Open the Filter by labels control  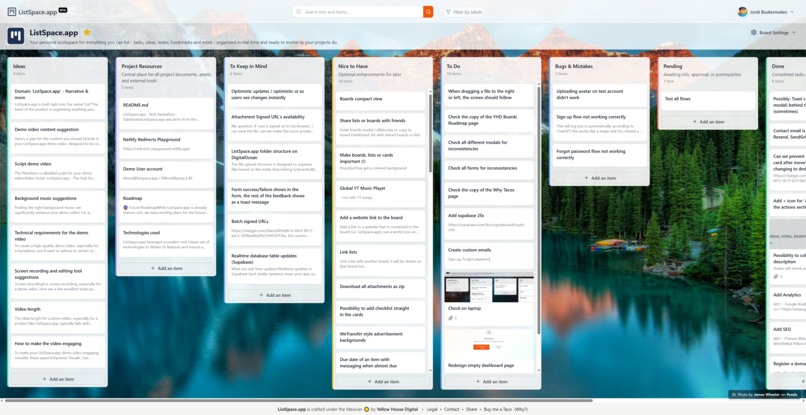[x=464, y=12]
